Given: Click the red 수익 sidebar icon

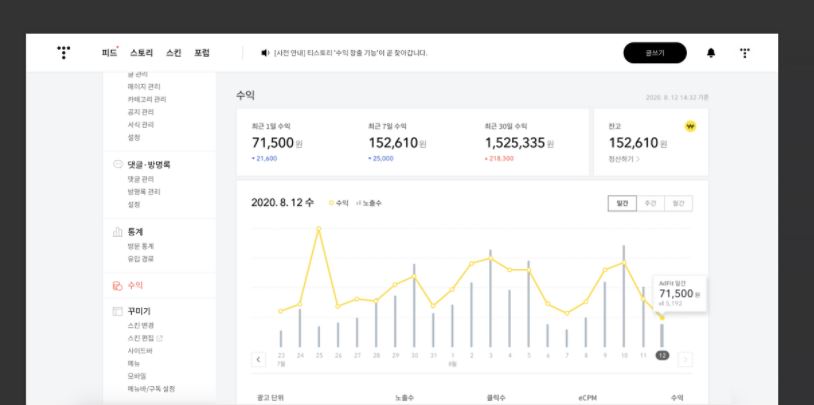Looking at the screenshot, I should pyautogui.click(x=118, y=286).
